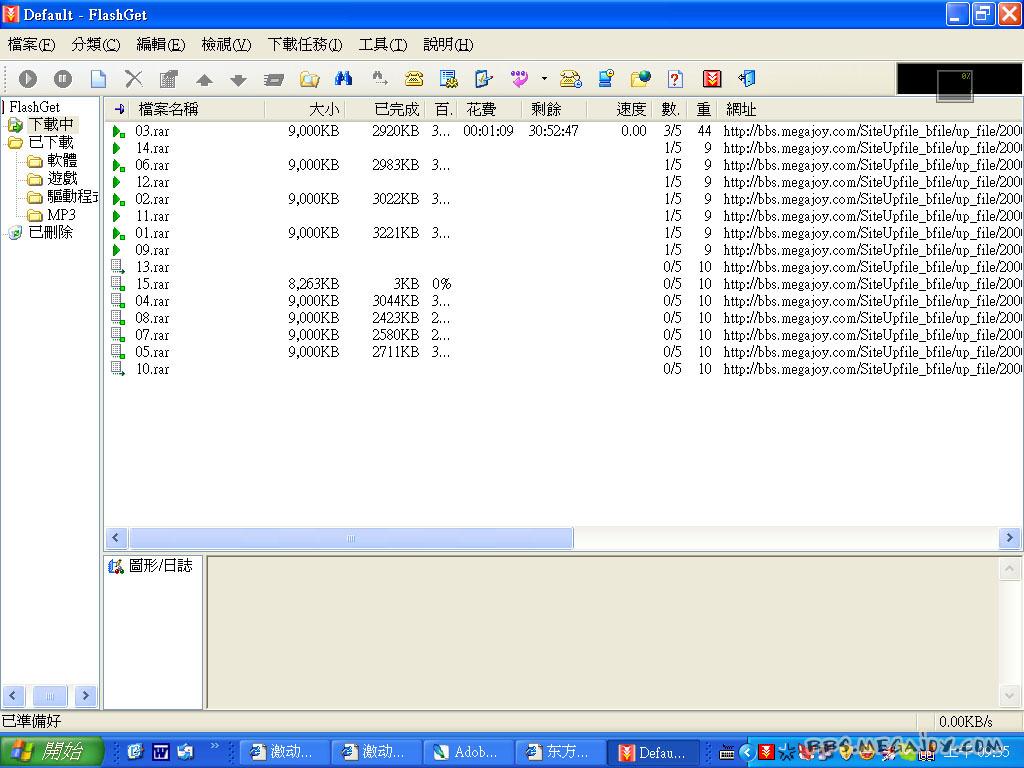Click the Start download toolbar icon
The height and width of the screenshot is (768, 1024).
[x=27, y=79]
